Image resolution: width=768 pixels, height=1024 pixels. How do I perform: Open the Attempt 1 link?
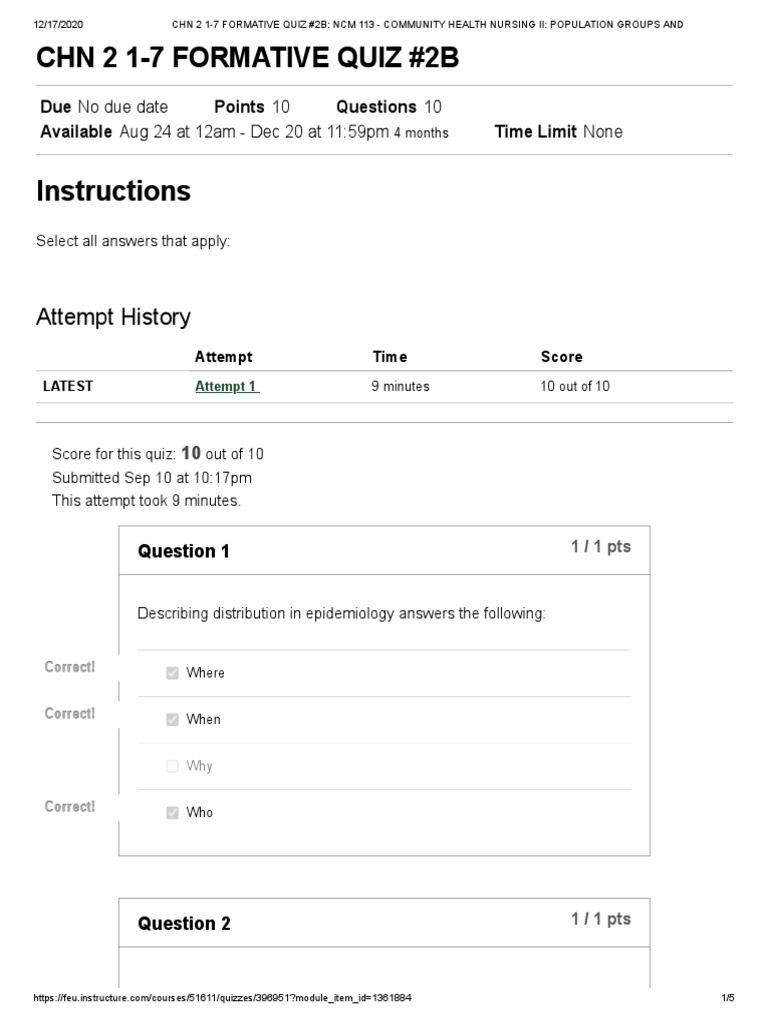pos(226,386)
